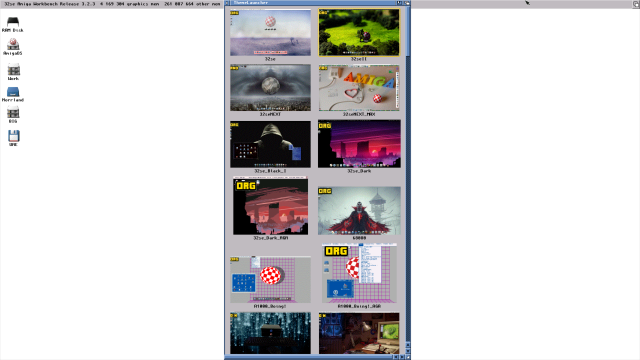The image size is (640, 360).
Task: Click the ThemeLauncher window depth gadget
Action: [407, 2]
